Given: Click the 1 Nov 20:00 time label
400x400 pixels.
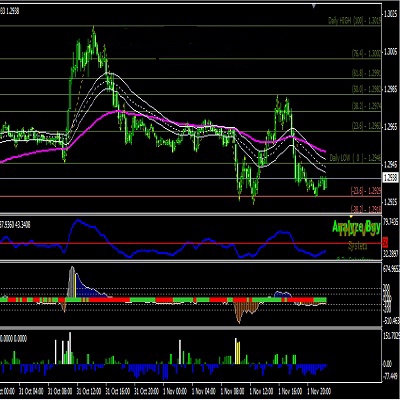Looking at the screenshot, I should point(319,391).
